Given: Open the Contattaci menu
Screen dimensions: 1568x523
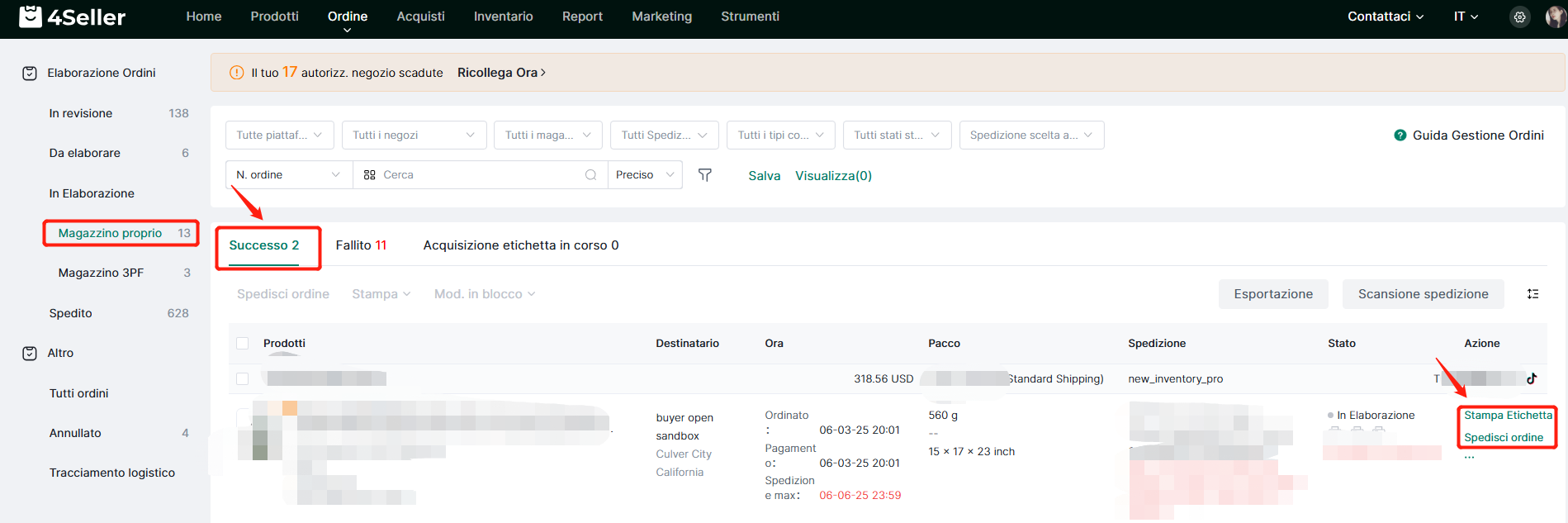Looking at the screenshot, I should click(x=1386, y=17).
